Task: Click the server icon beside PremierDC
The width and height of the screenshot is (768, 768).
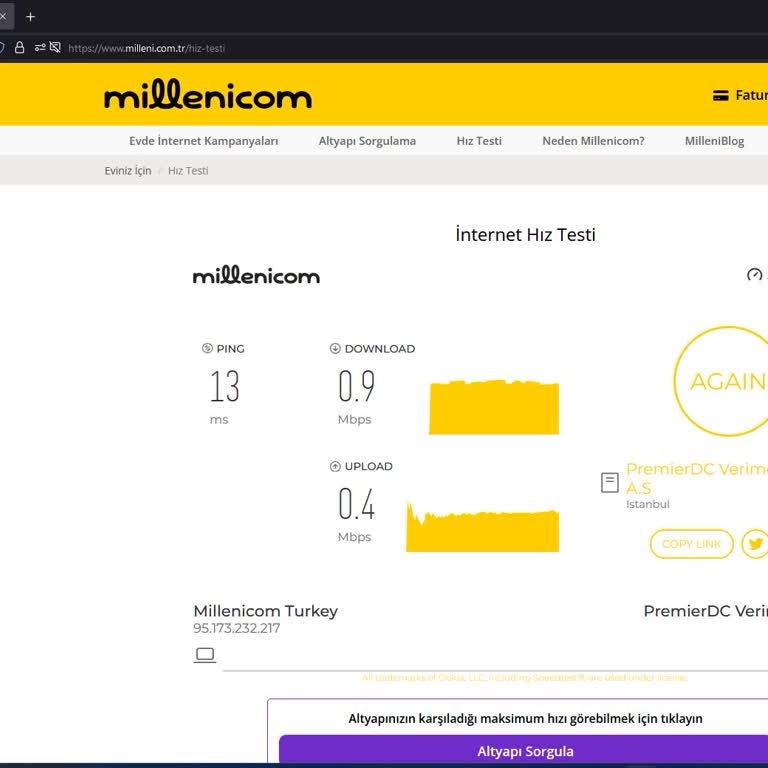Action: click(609, 482)
